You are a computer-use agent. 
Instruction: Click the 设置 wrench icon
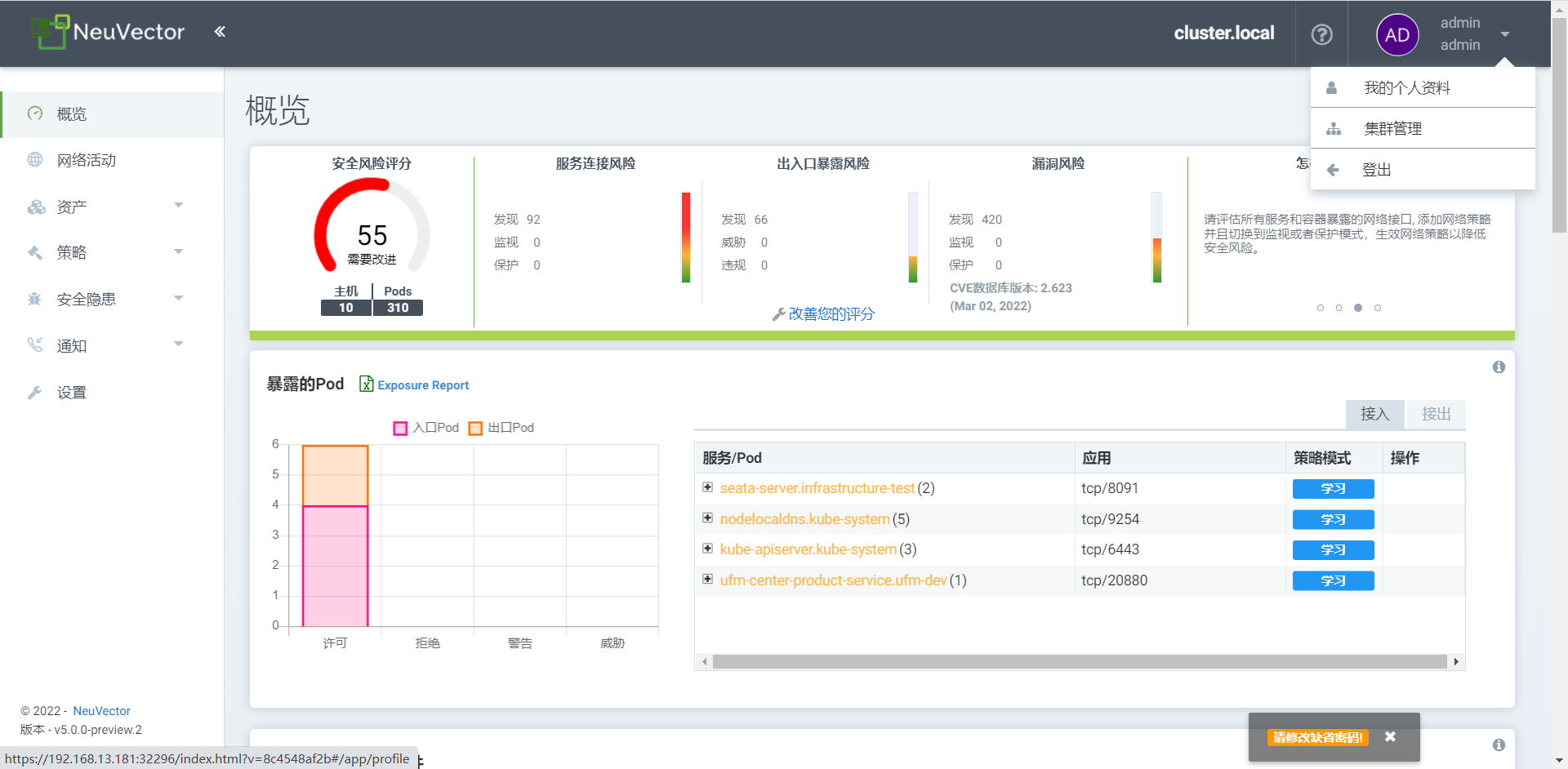pos(35,392)
